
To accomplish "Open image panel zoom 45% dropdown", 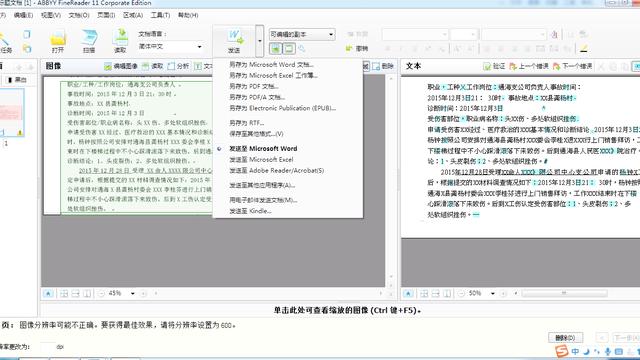I will coord(132,293).
